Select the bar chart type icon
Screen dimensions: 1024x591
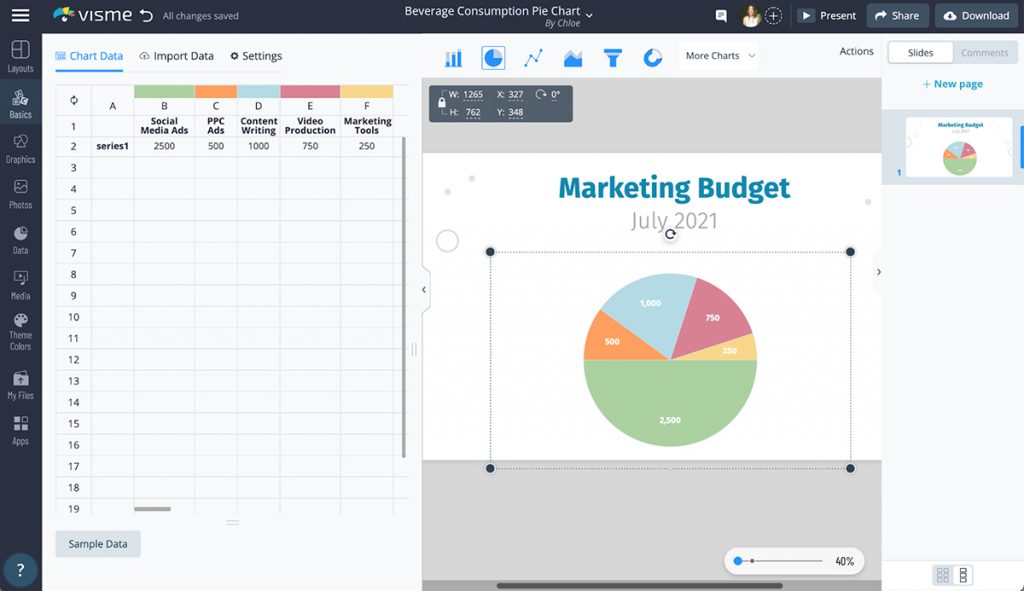(453, 58)
